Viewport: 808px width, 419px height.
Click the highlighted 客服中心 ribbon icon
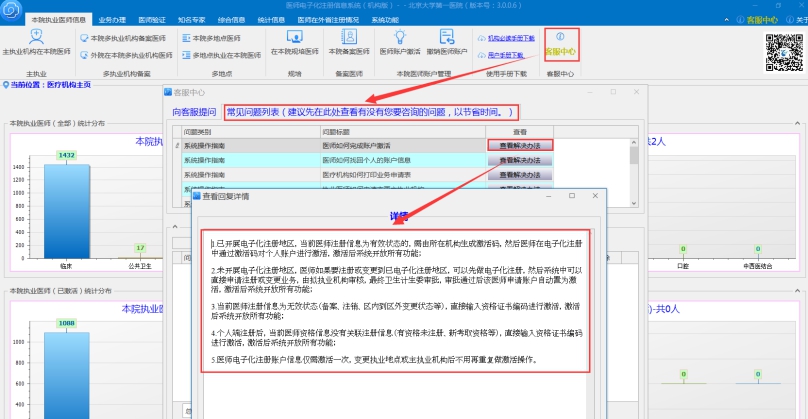(559, 43)
